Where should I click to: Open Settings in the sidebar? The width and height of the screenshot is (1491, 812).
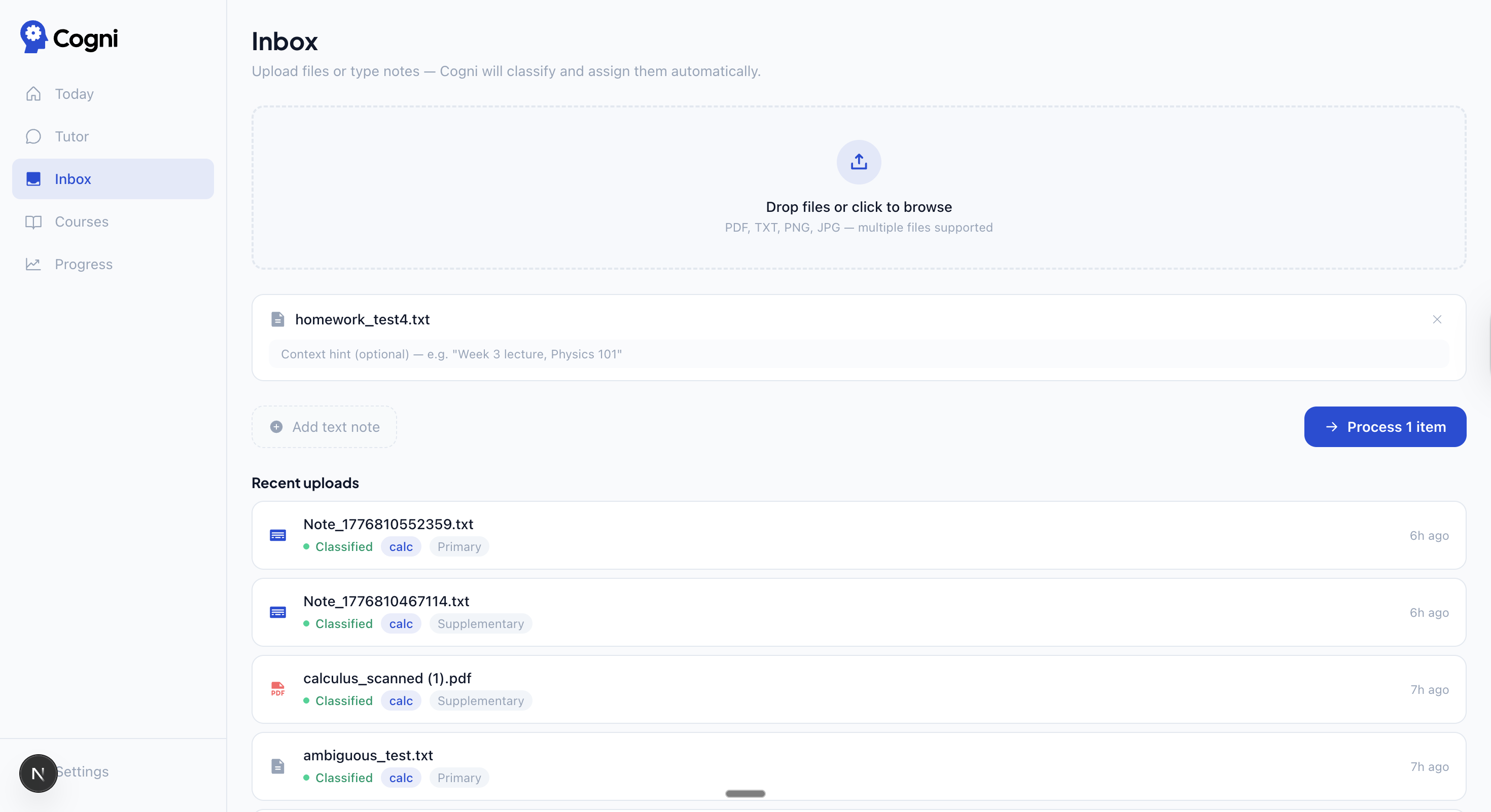pyautogui.click(x=82, y=771)
